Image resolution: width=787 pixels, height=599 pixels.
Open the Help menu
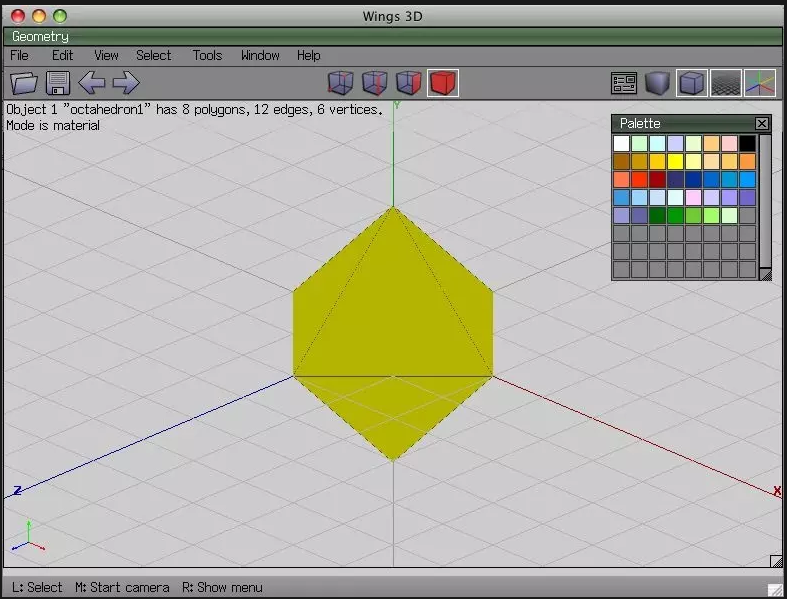tap(309, 55)
